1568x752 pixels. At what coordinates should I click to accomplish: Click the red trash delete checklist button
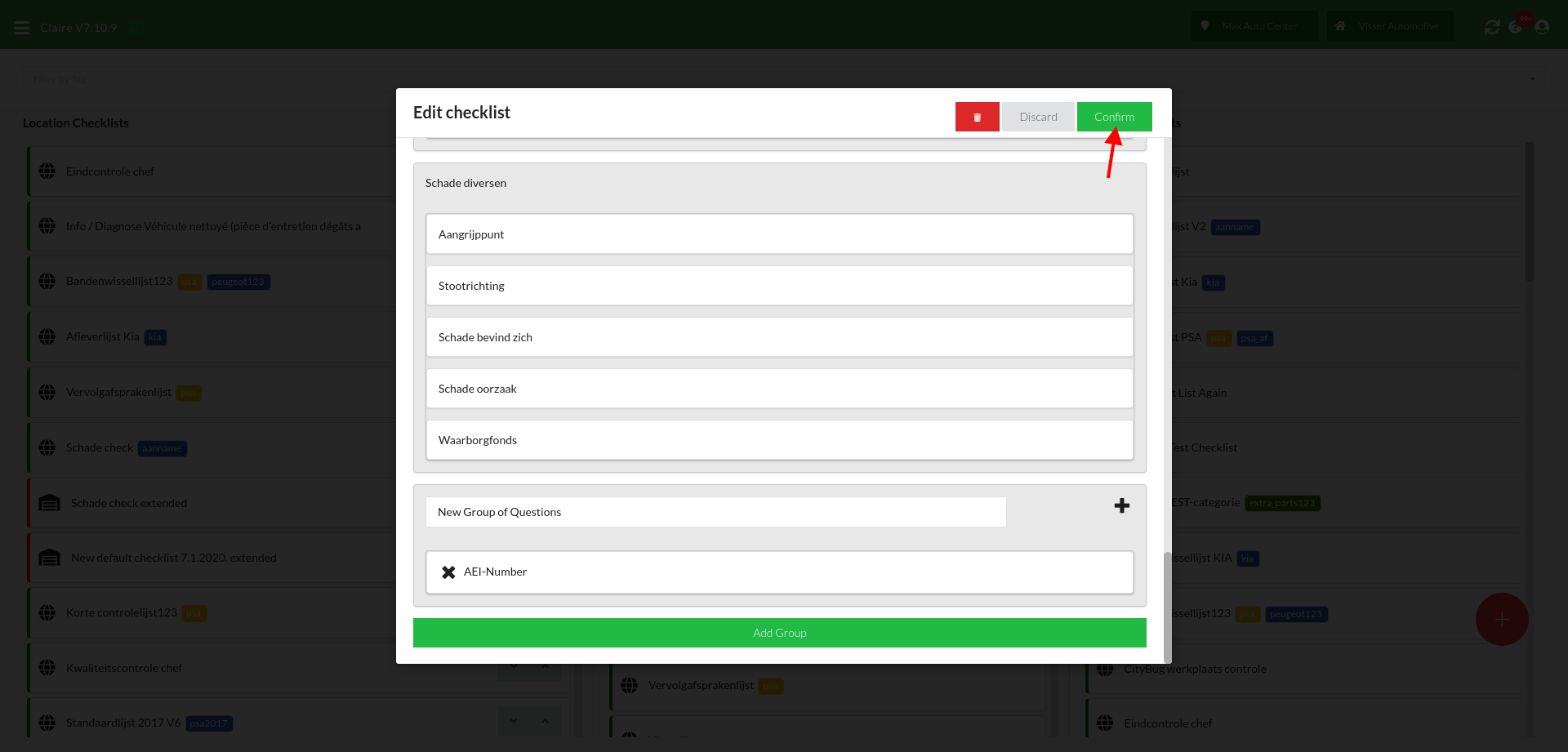tap(977, 117)
